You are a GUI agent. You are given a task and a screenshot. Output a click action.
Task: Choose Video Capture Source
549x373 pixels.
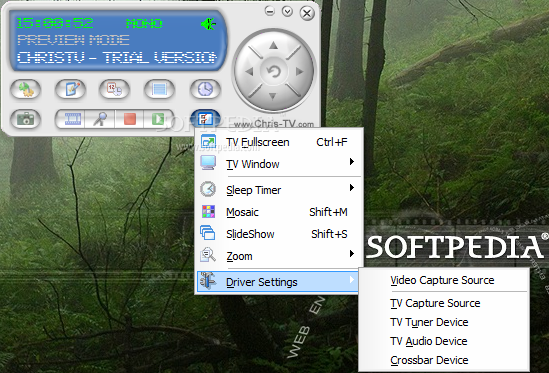[x=443, y=280]
